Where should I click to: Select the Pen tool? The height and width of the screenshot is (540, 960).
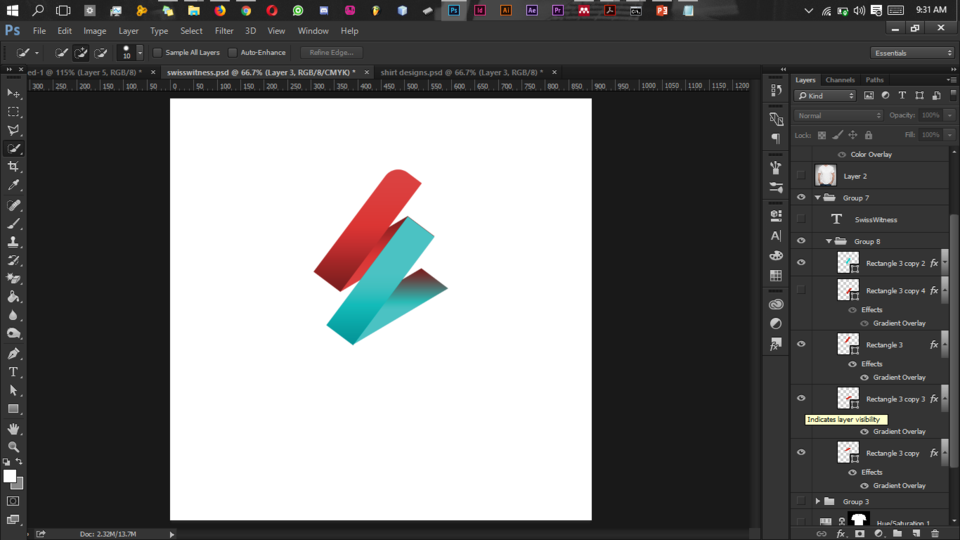[13, 353]
